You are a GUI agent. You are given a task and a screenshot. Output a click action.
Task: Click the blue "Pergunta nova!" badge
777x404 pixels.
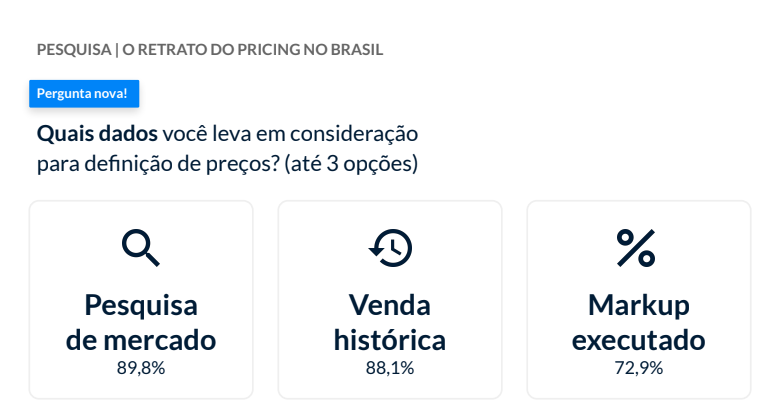click(x=82, y=94)
